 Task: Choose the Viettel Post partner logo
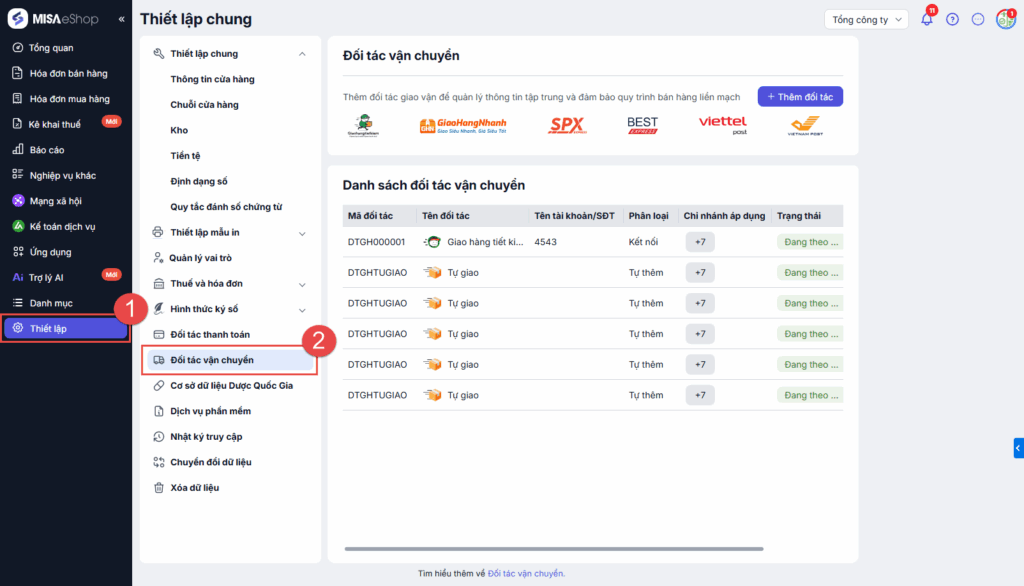point(723,125)
